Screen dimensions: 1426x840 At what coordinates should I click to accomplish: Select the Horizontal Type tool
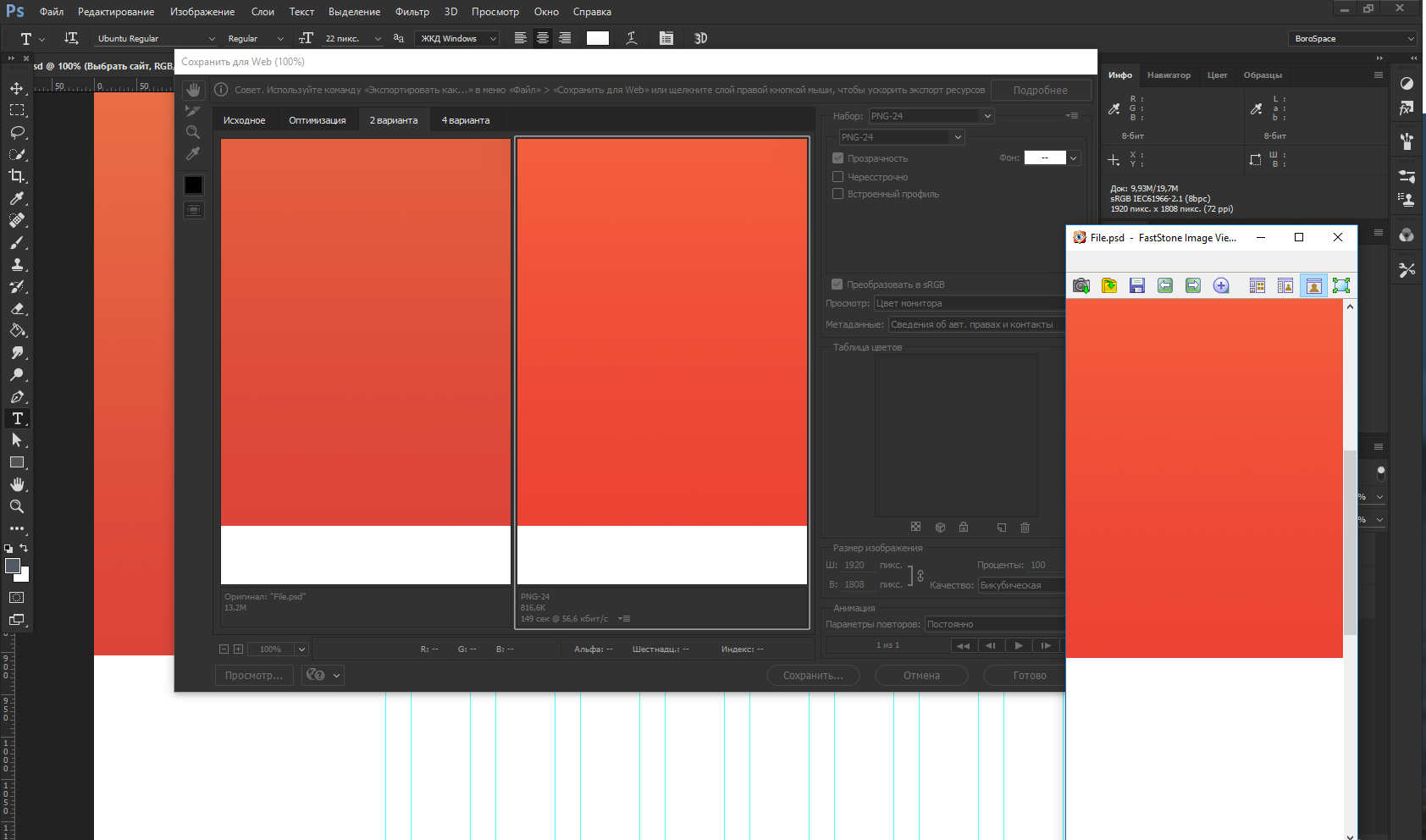pos(17,418)
